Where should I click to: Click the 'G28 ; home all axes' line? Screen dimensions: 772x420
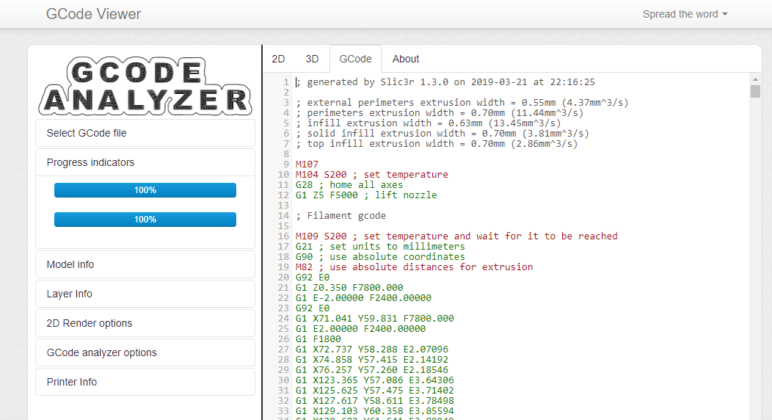click(x=349, y=185)
